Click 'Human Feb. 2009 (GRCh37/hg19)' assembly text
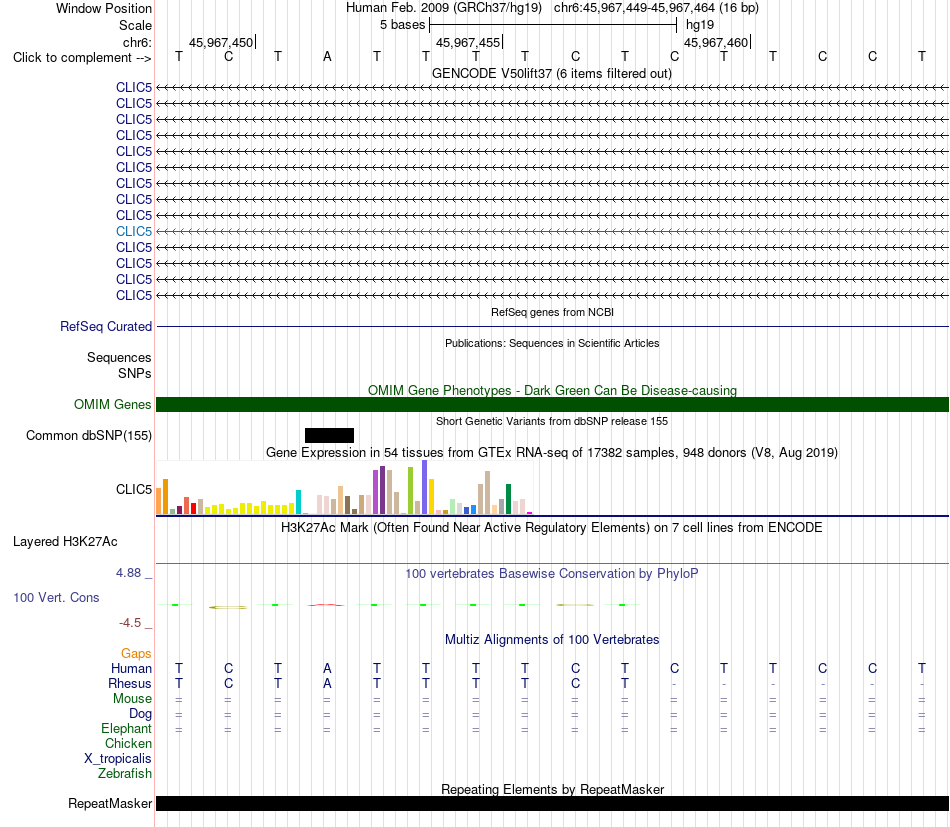This screenshot has width=950, height=827. pyautogui.click(x=446, y=8)
